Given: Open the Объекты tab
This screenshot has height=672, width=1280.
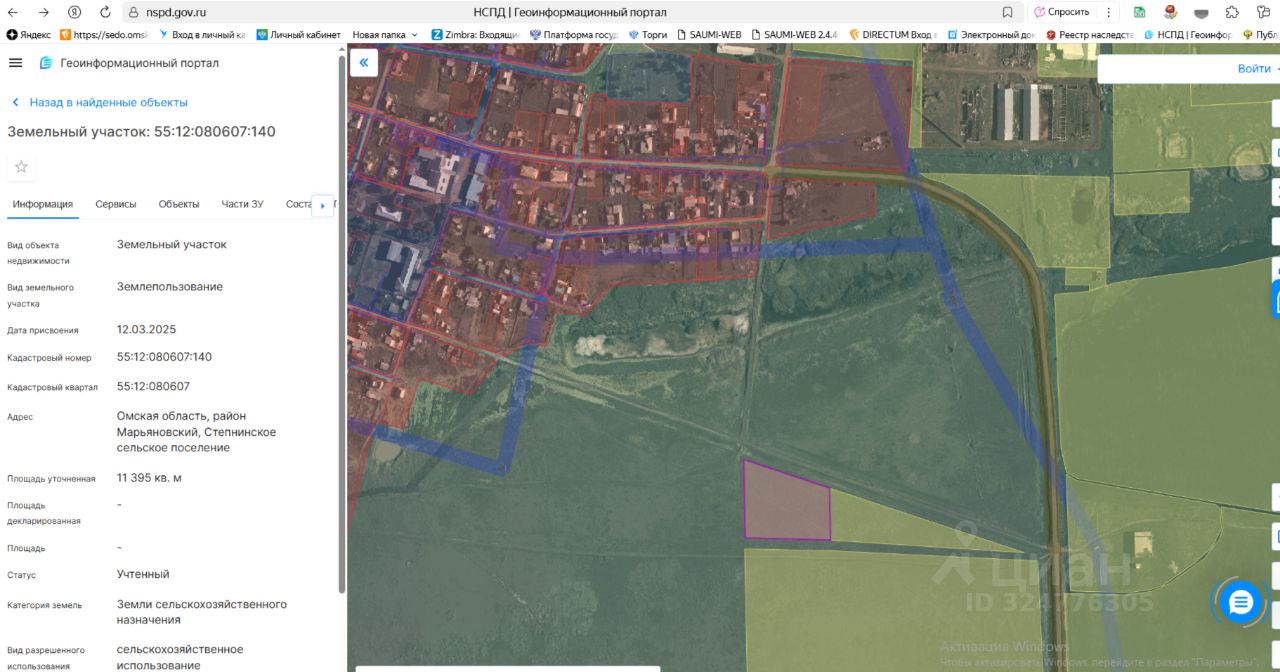Looking at the screenshot, I should coord(179,204).
